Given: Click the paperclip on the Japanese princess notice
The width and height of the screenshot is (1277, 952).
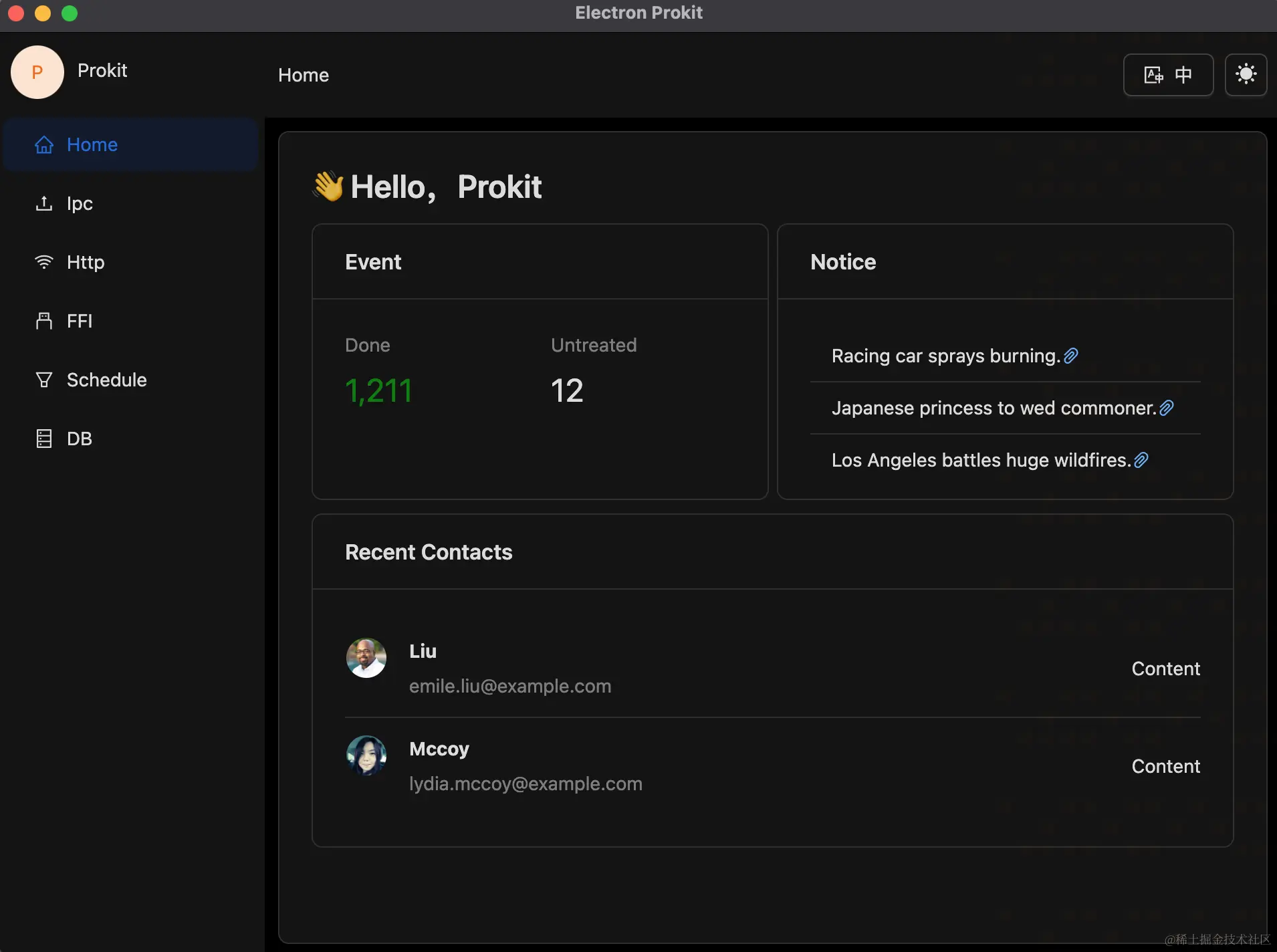Looking at the screenshot, I should click(x=1167, y=407).
